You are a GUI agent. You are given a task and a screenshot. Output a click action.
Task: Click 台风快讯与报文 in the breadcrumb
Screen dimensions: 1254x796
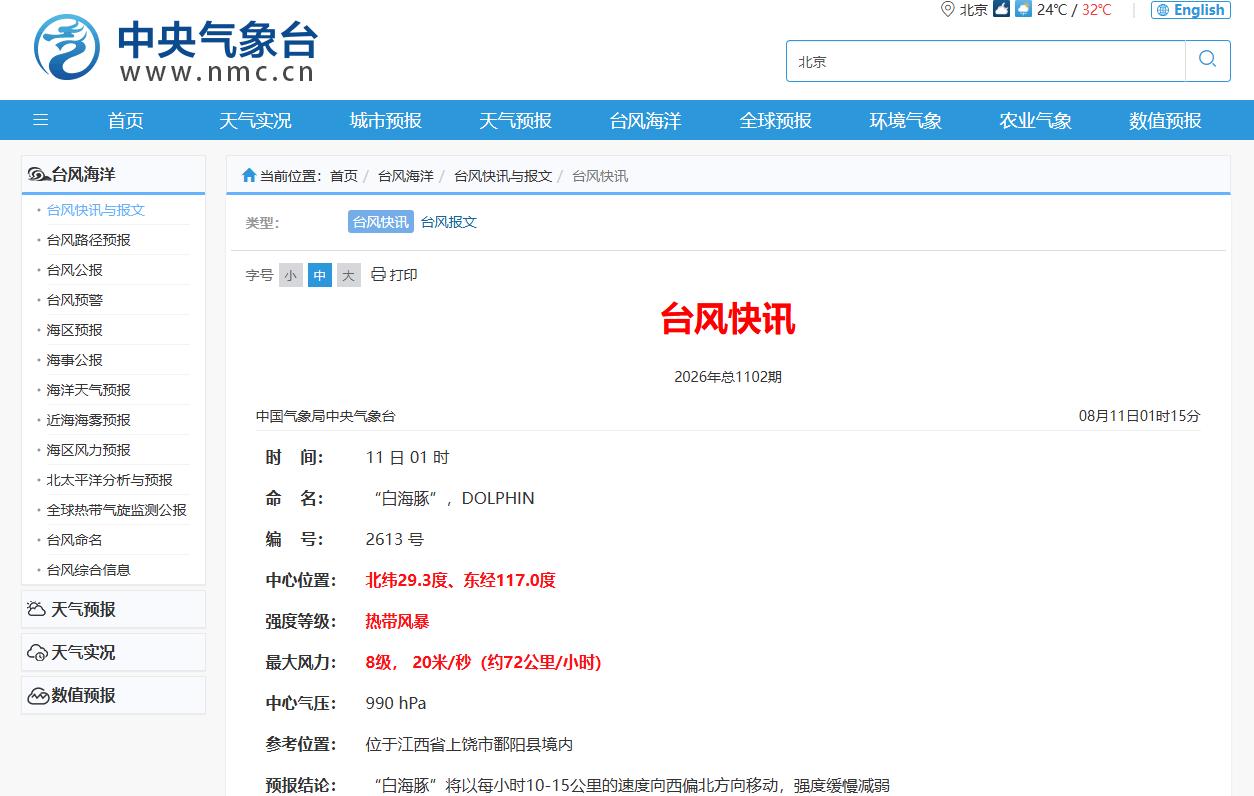503,176
